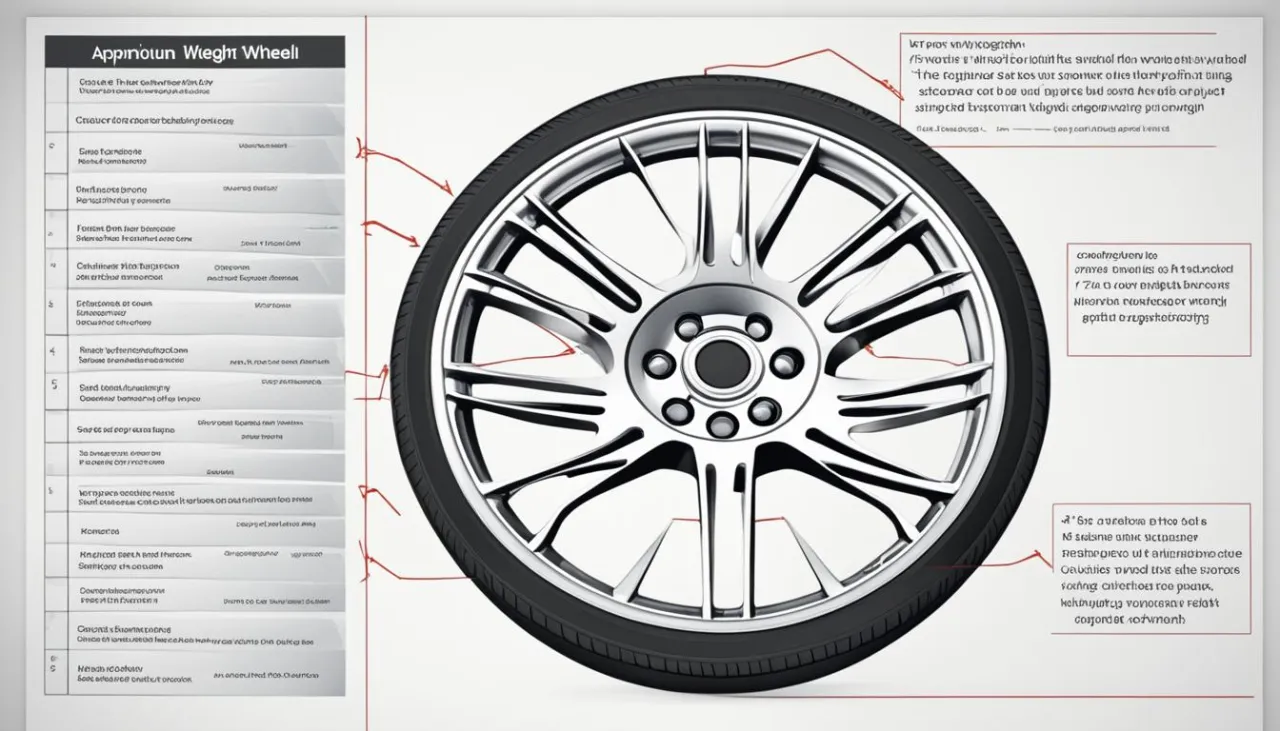This screenshot has height=731, width=1280.
Task: Select the bottommost lug nut on hub
Action: click(x=721, y=425)
